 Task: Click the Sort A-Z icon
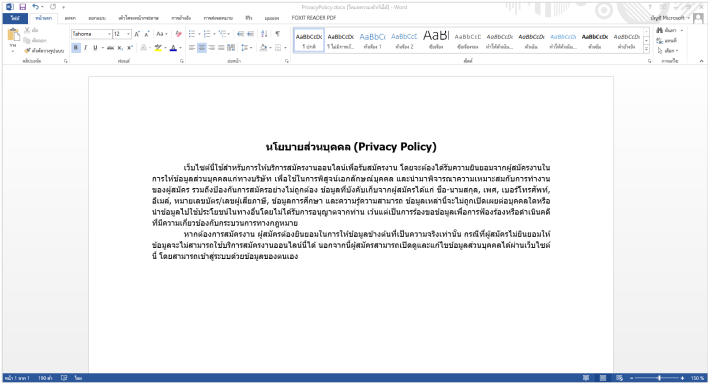[x=264, y=34]
